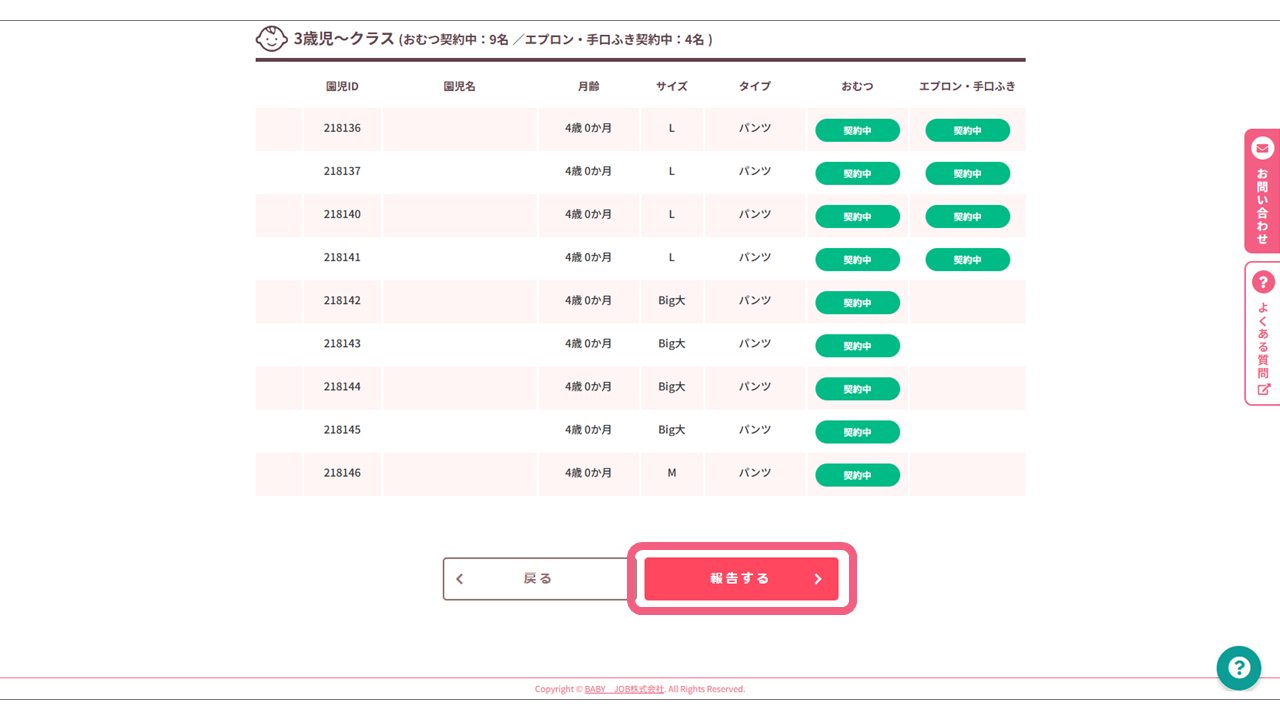Click the external link icon on the FAQ tab
The width and height of the screenshot is (1280, 720).
1263,389
